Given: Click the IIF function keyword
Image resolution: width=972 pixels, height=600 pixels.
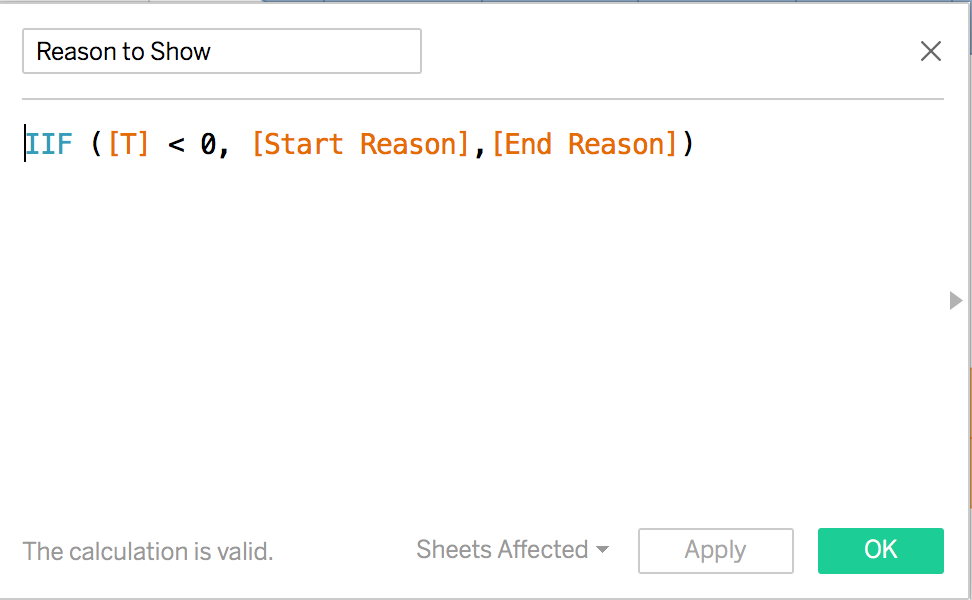Looking at the screenshot, I should click(x=49, y=144).
